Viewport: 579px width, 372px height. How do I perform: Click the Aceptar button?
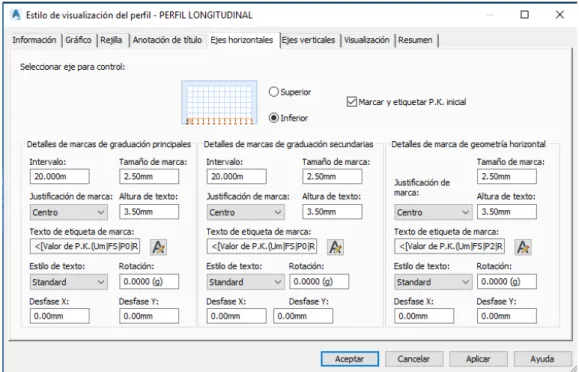pyautogui.click(x=350, y=359)
